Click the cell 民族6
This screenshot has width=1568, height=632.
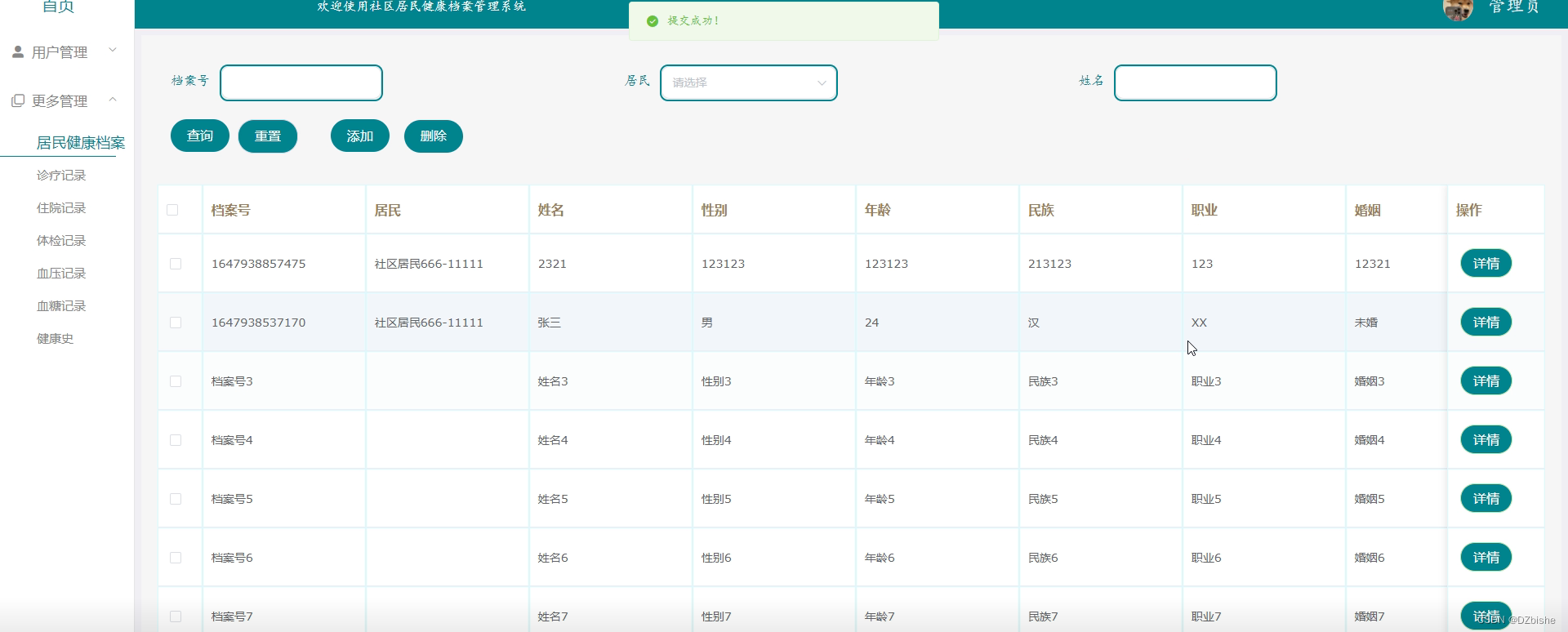(x=1043, y=558)
